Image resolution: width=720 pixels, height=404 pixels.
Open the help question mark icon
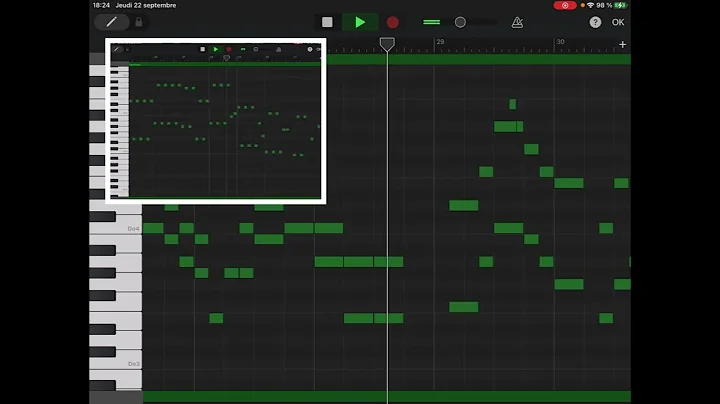click(595, 22)
